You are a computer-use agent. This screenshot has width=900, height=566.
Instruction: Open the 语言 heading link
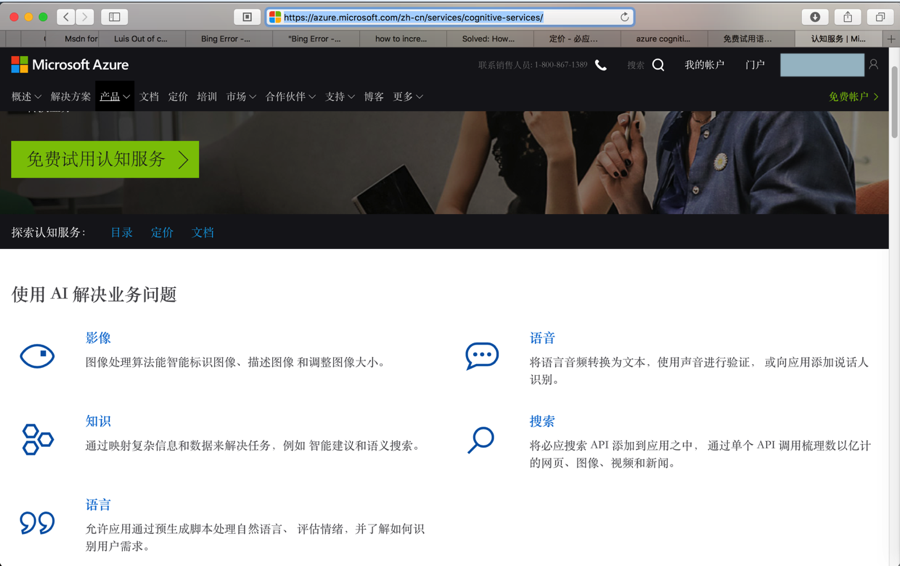(98, 505)
